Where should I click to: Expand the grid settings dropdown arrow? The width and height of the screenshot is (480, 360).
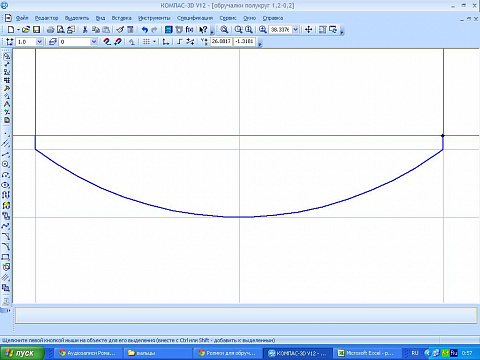154,42
